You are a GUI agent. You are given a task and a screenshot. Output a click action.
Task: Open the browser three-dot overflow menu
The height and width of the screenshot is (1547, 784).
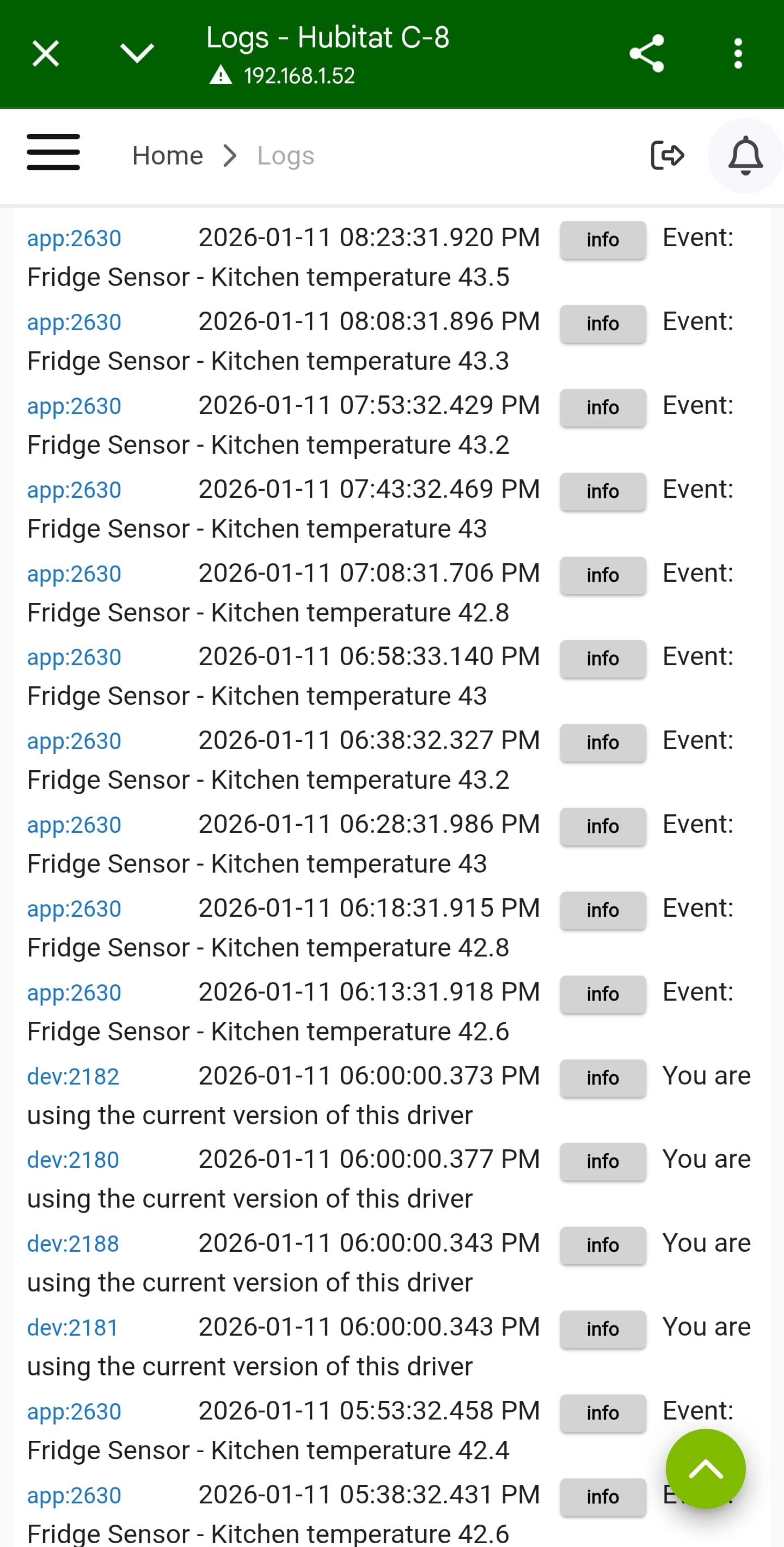click(x=738, y=53)
